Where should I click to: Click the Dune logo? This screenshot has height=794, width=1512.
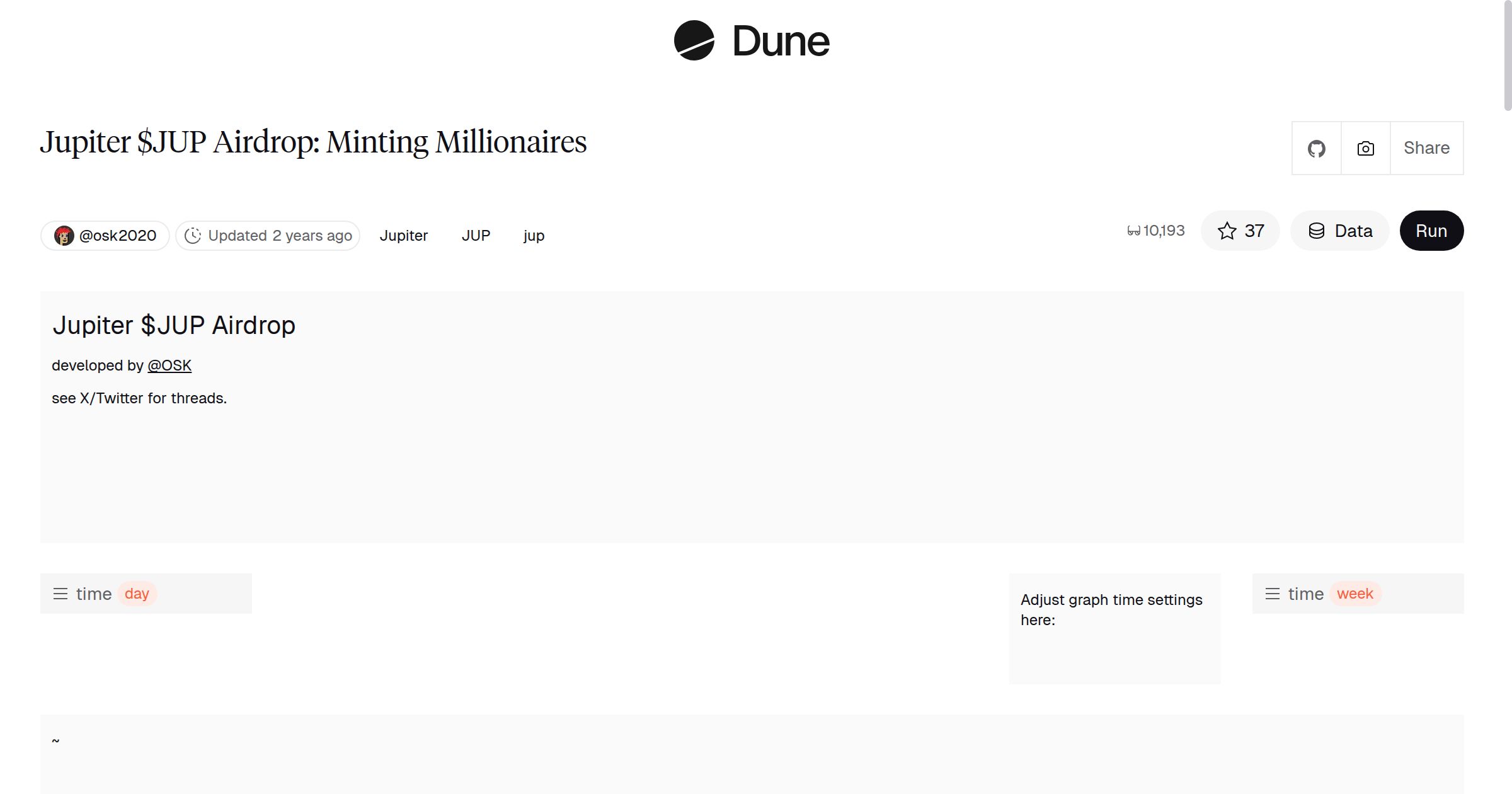click(x=752, y=42)
